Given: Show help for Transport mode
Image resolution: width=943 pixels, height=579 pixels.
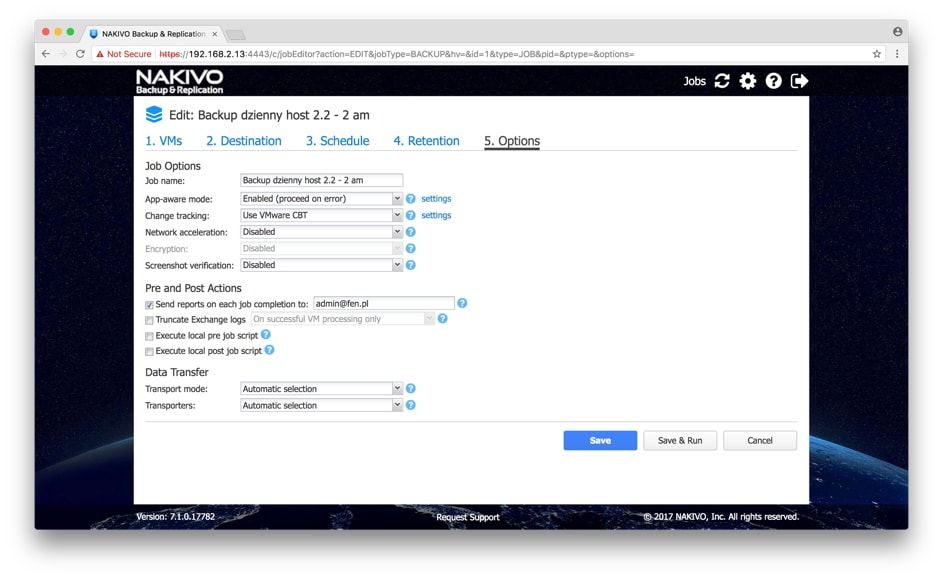Looking at the screenshot, I should point(411,388).
